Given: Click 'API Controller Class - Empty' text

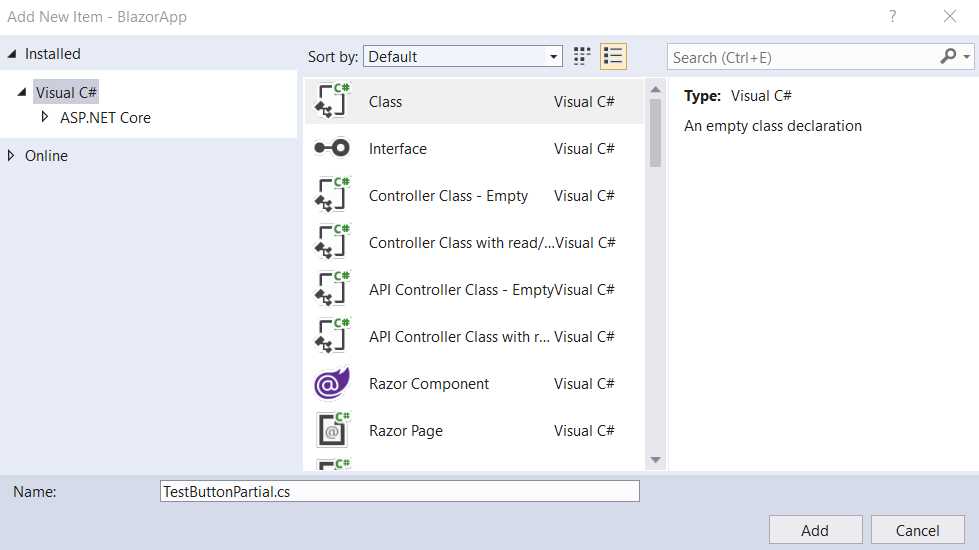Looking at the screenshot, I should click(461, 290).
